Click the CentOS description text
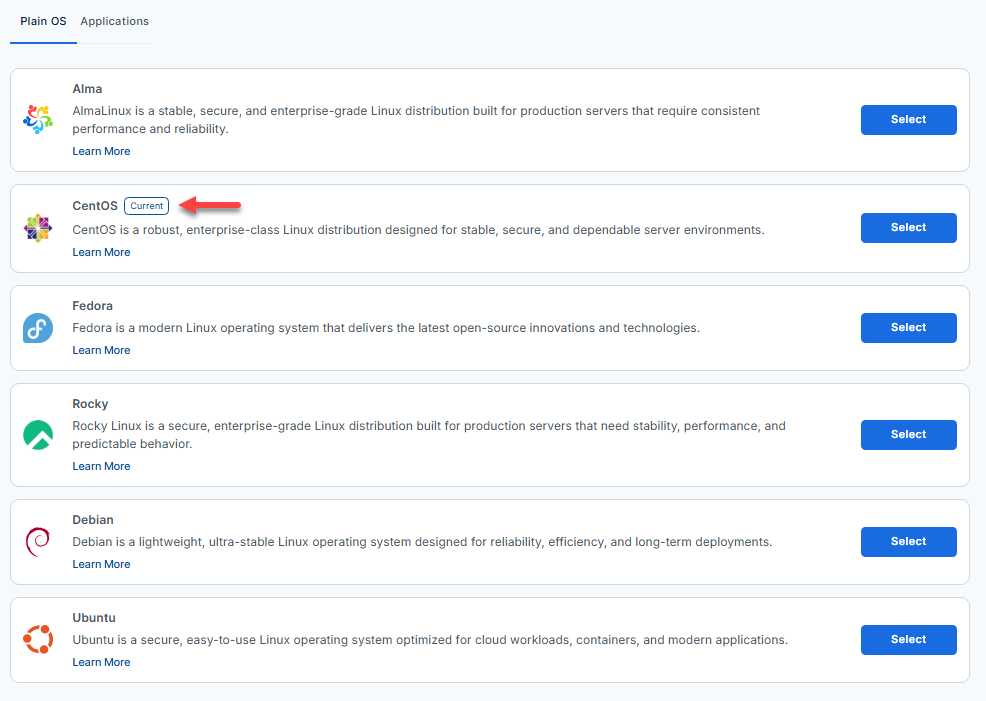Image resolution: width=986 pixels, height=701 pixels. (x=418, y=229)
